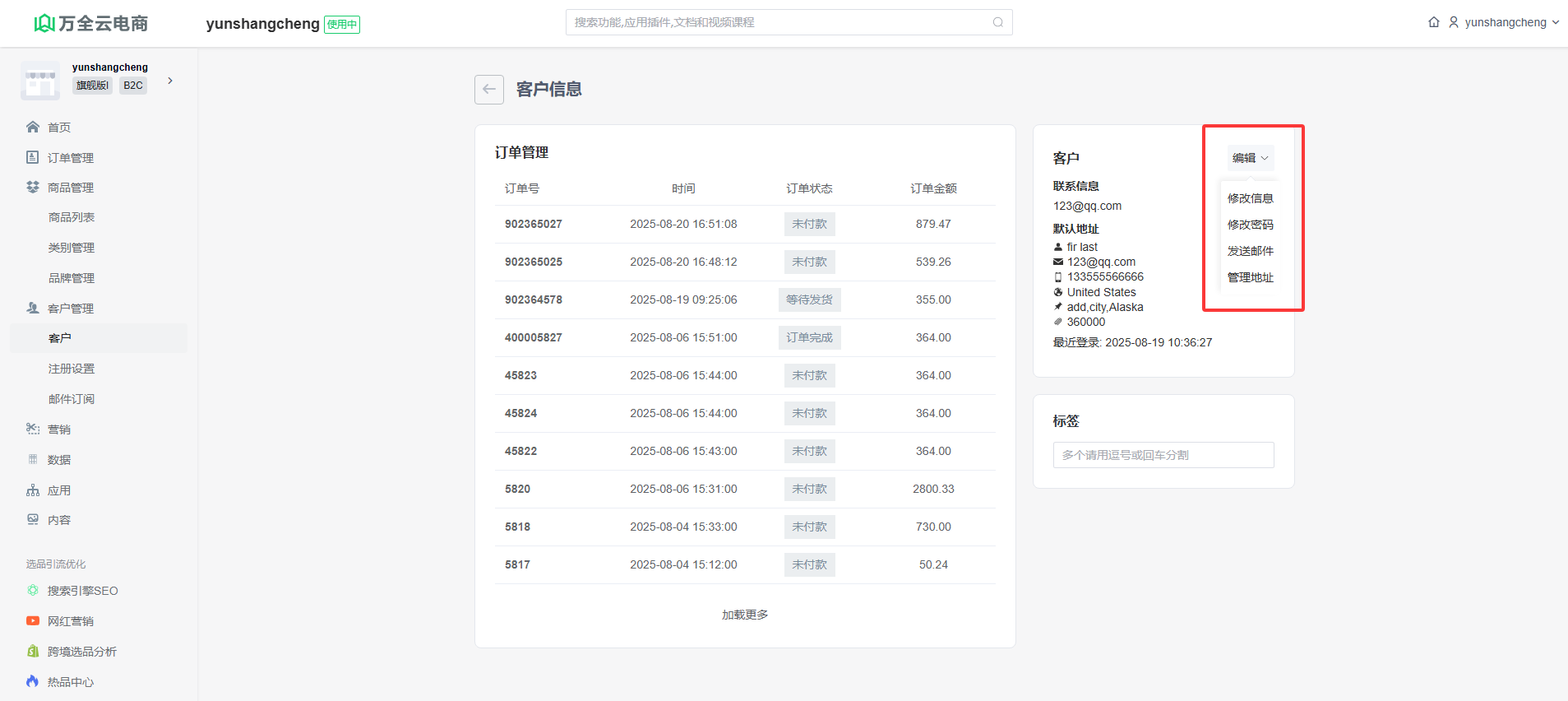Open 订单管理 in the sidebar
Viewport: 1568px width, 701px height.
pos(70,158)
